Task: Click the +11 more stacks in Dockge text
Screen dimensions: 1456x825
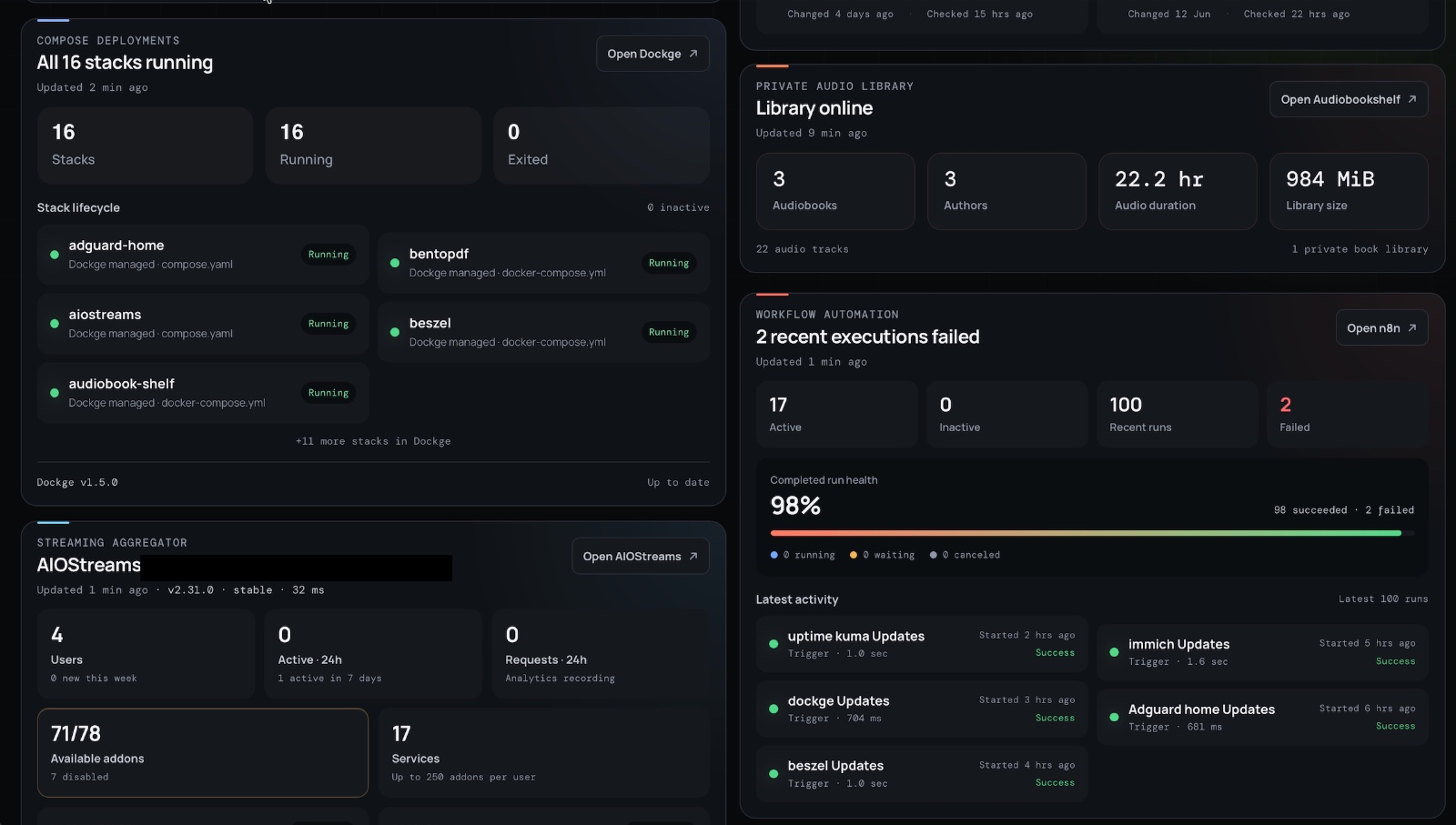Action: coord(373,441)
